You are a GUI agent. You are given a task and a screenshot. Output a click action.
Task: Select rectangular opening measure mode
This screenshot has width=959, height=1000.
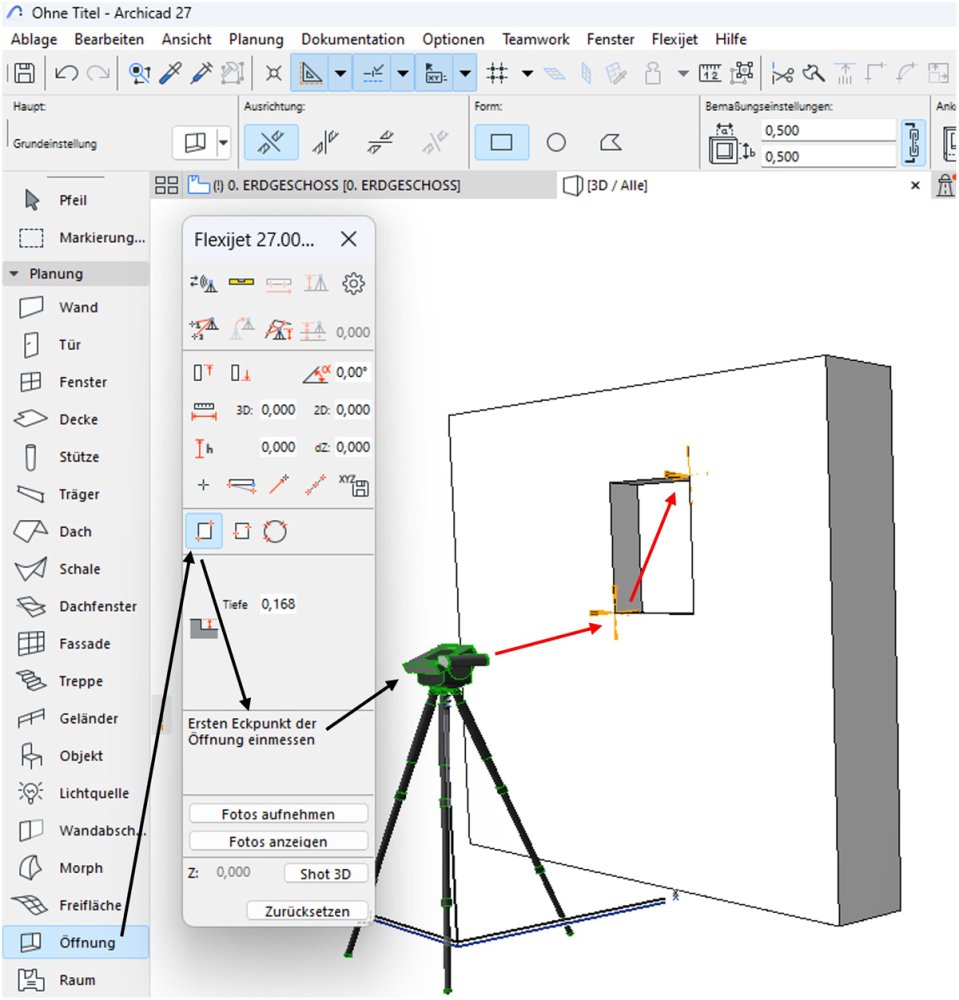pos(204,531)
